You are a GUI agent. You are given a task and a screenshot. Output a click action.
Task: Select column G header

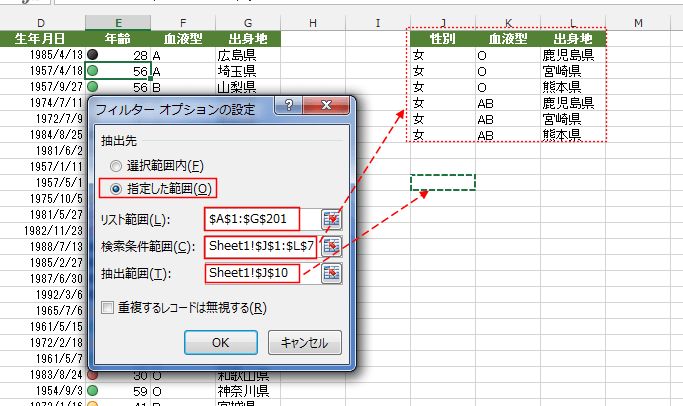248,23
